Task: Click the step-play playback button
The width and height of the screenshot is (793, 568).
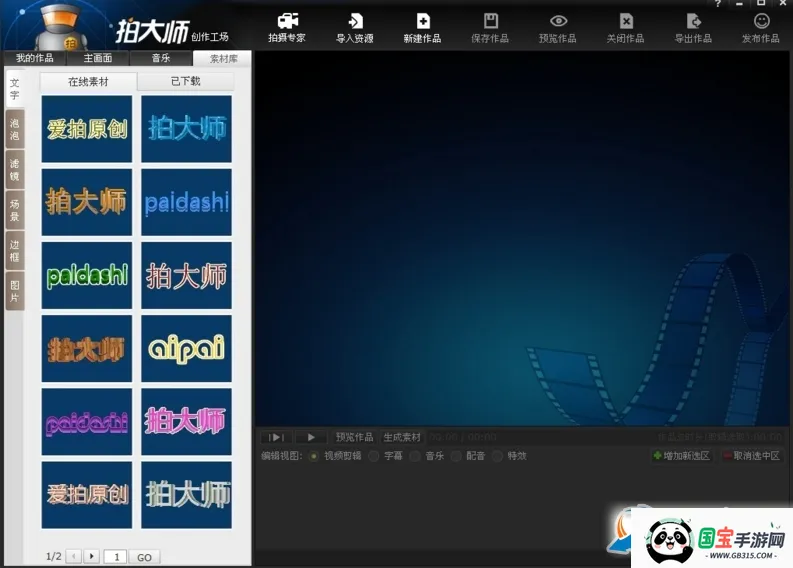Action: click(276, 437)
